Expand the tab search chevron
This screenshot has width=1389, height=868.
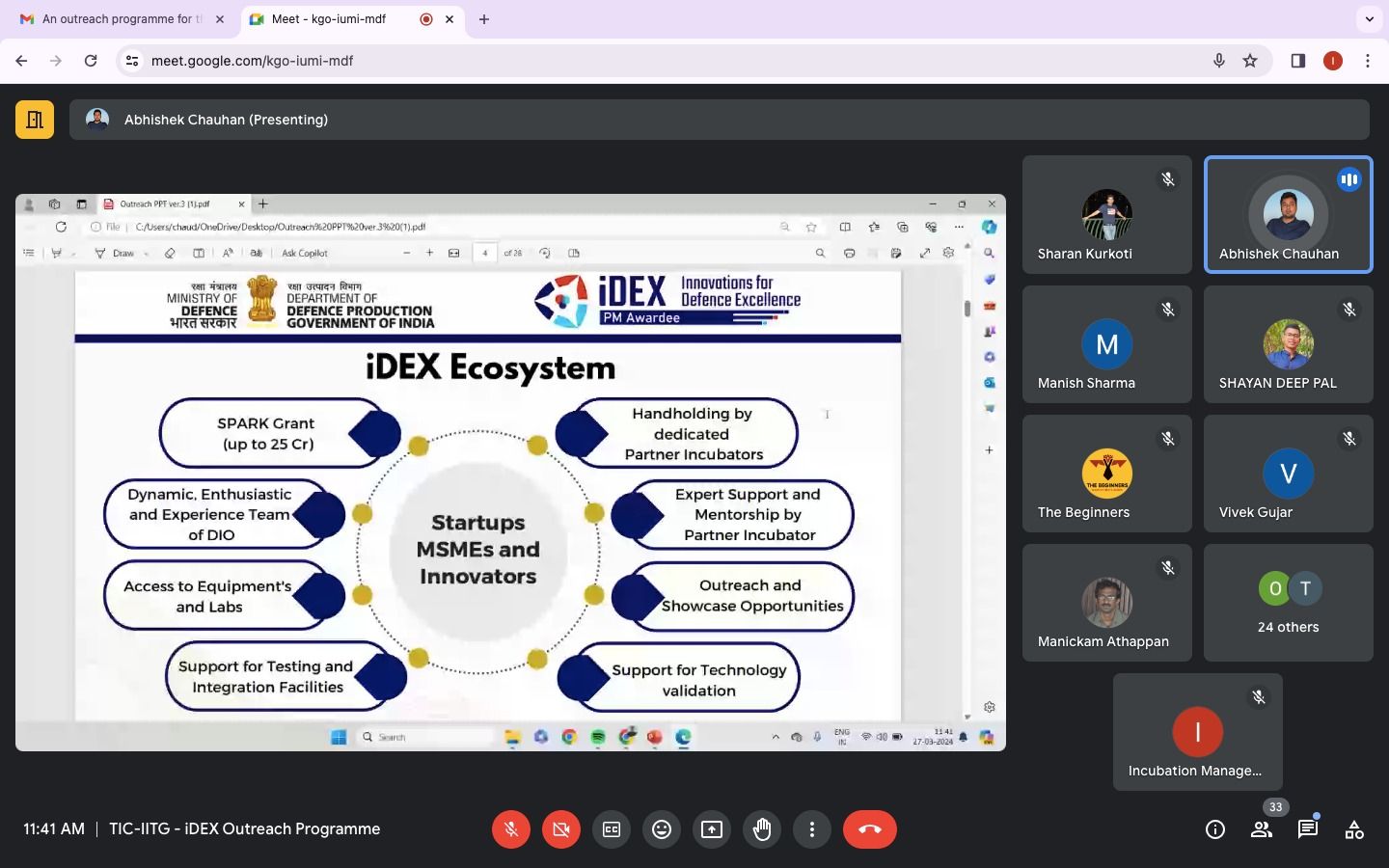pyautogui.click(x=1369, y=19)
